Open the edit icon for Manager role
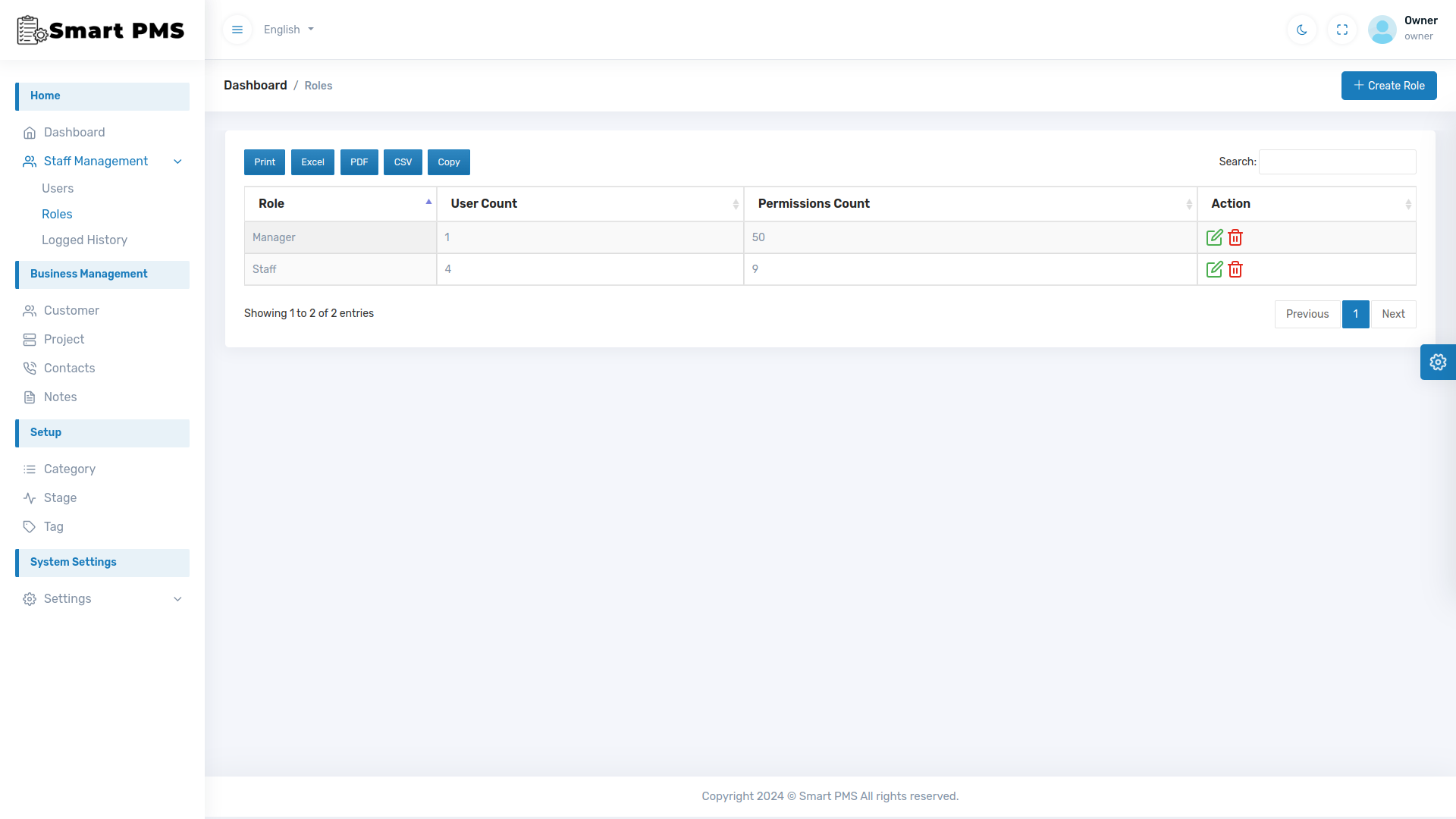 (1214, 237)
